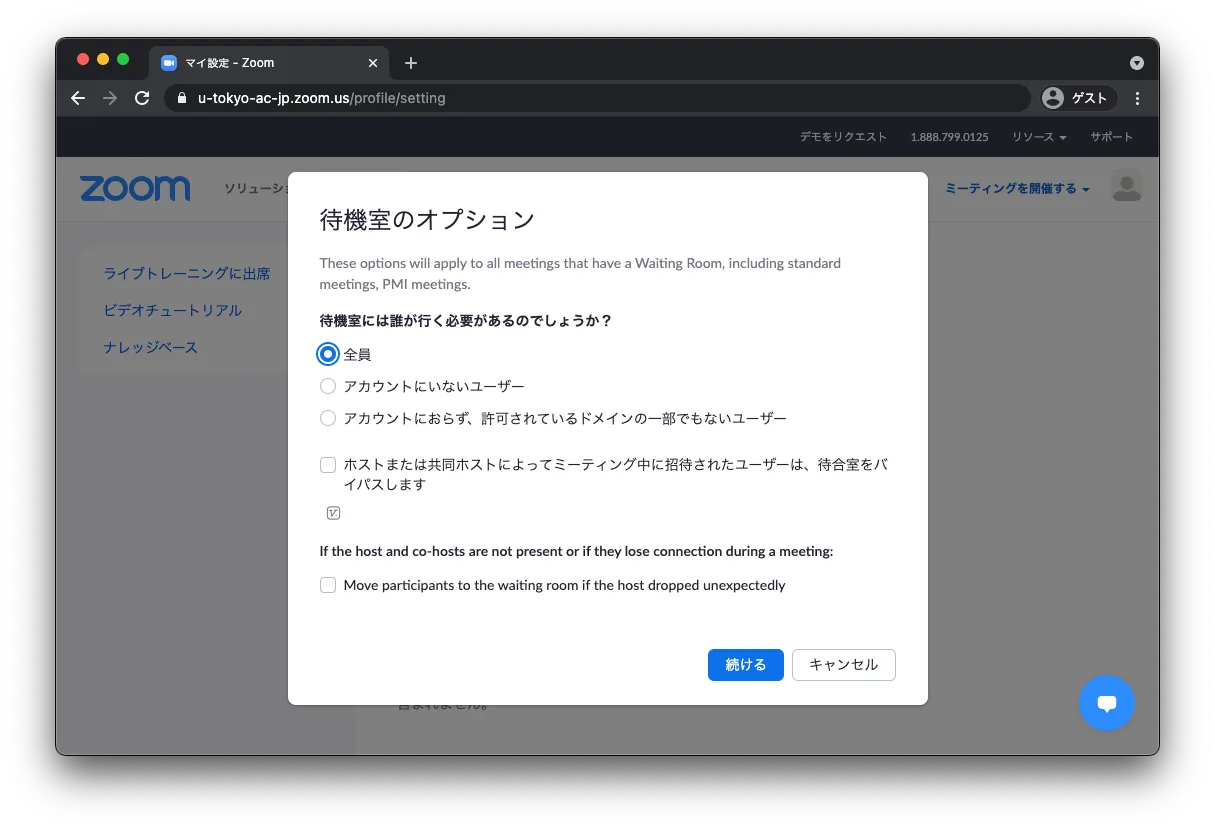This screenshot has width=1215, height=829.
Task: Open the tab search dropdown arrow
Action: [1137, 63]
